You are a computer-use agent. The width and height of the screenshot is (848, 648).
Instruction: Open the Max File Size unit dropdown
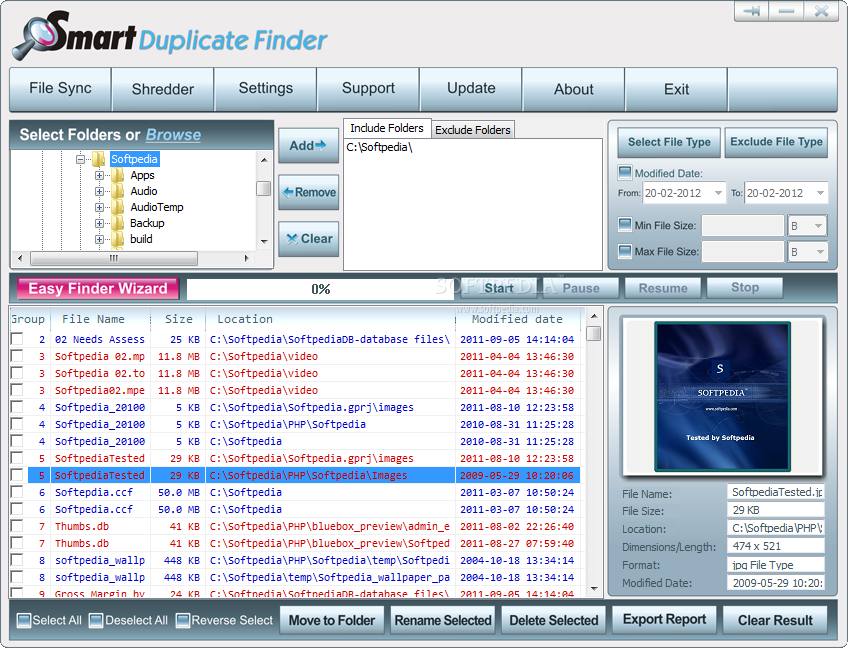pyautogui.click(x=820, y=252)
